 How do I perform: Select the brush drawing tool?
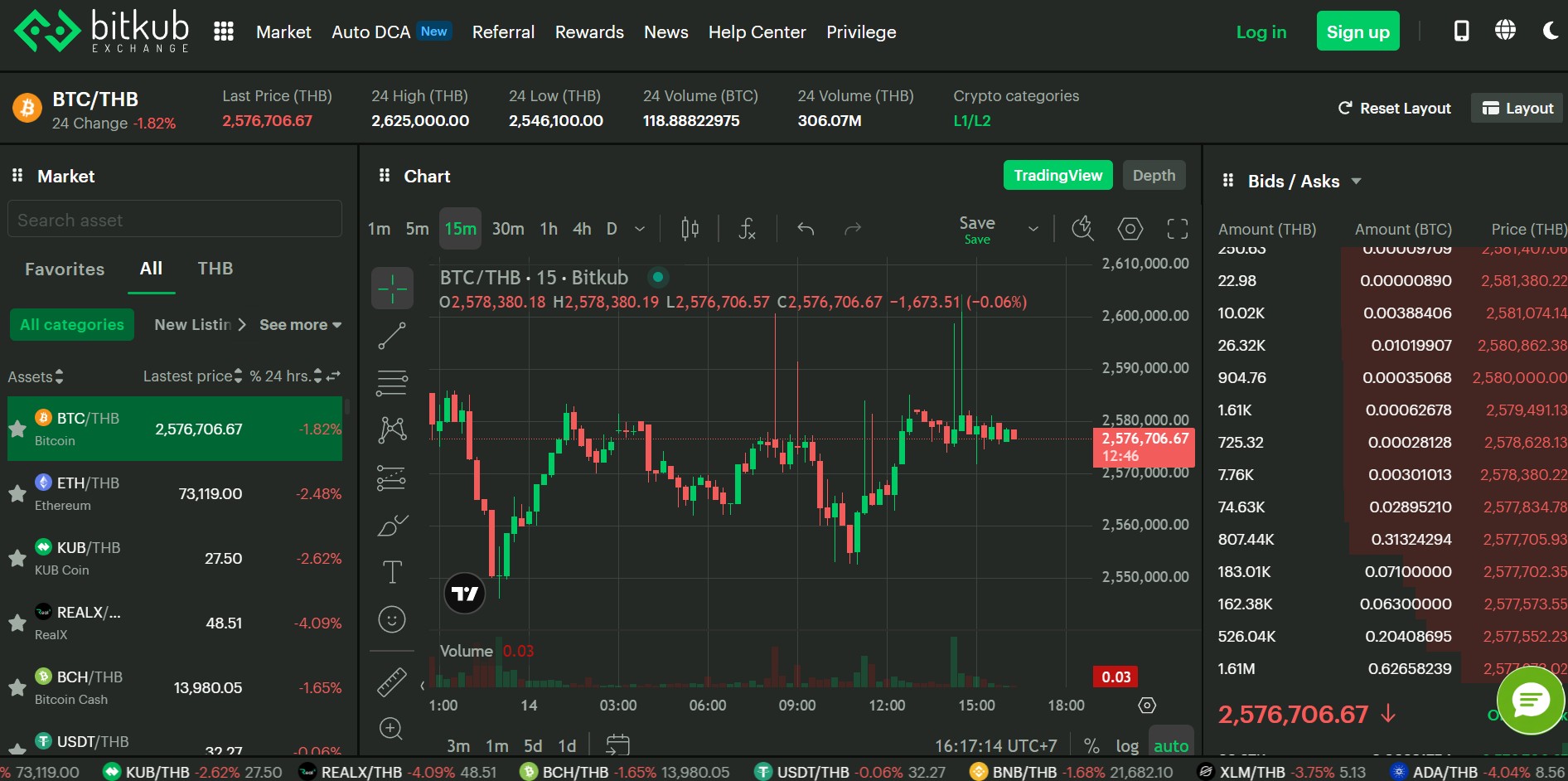392,525
